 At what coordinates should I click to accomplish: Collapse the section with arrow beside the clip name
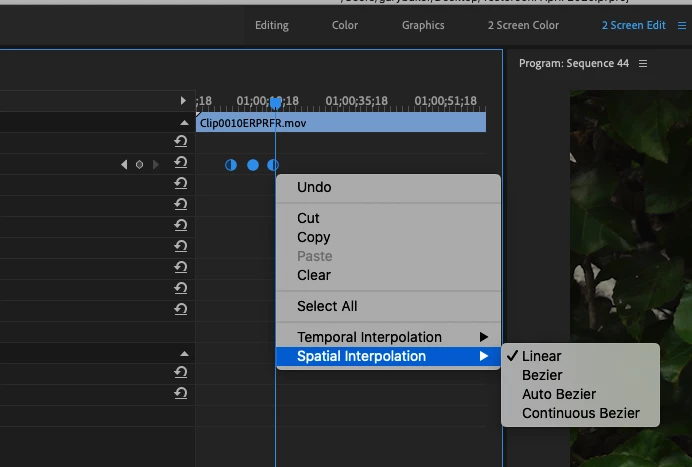click(x=184, y=123)
